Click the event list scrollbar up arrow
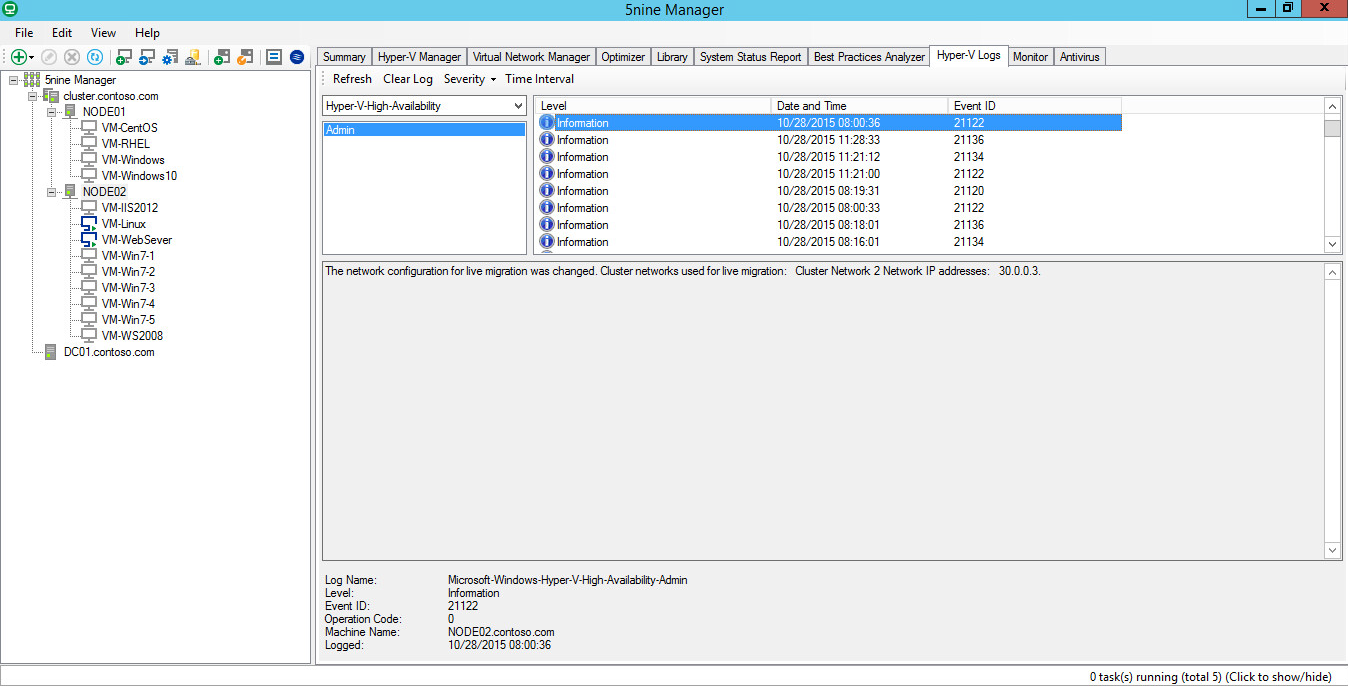 [1332, 106]
